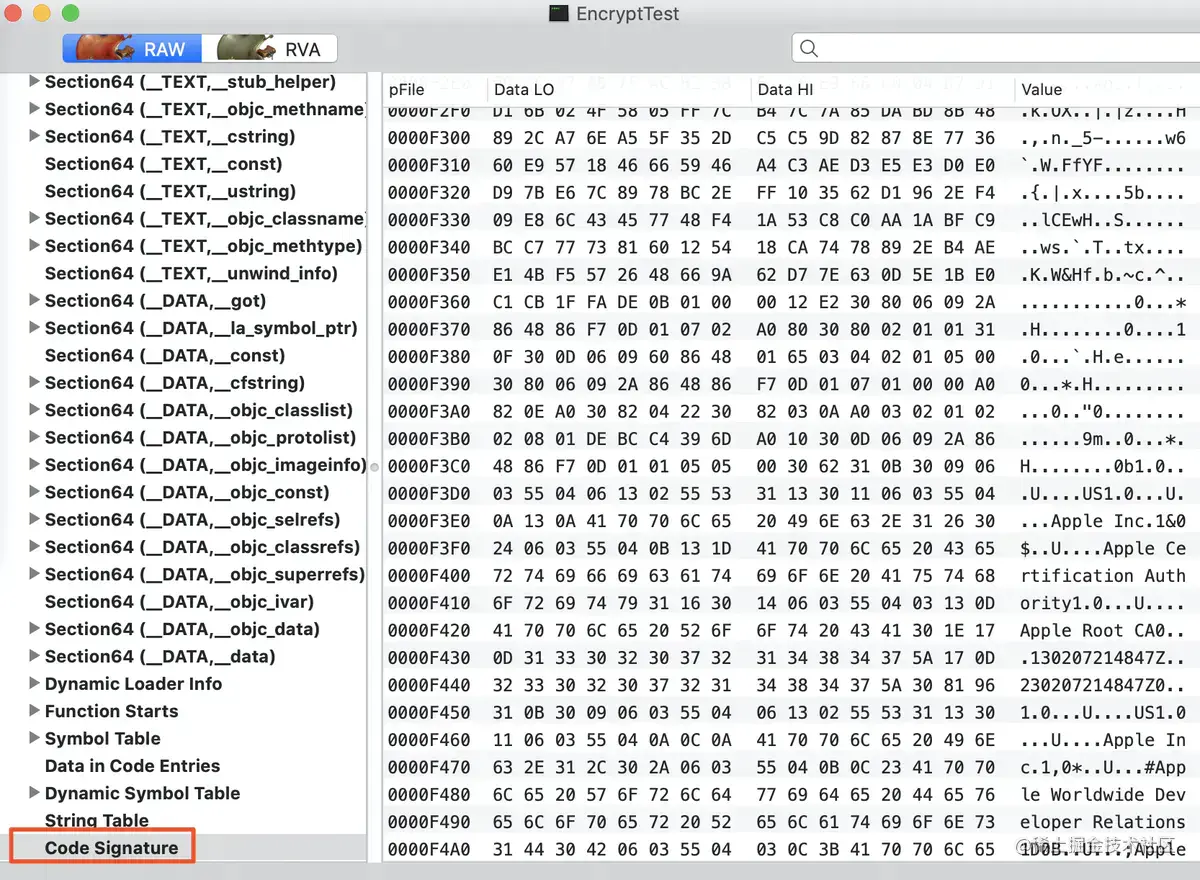1200x880 pixels.
Task: Expand the Symbol Table node
Action: tap(35, 738)
